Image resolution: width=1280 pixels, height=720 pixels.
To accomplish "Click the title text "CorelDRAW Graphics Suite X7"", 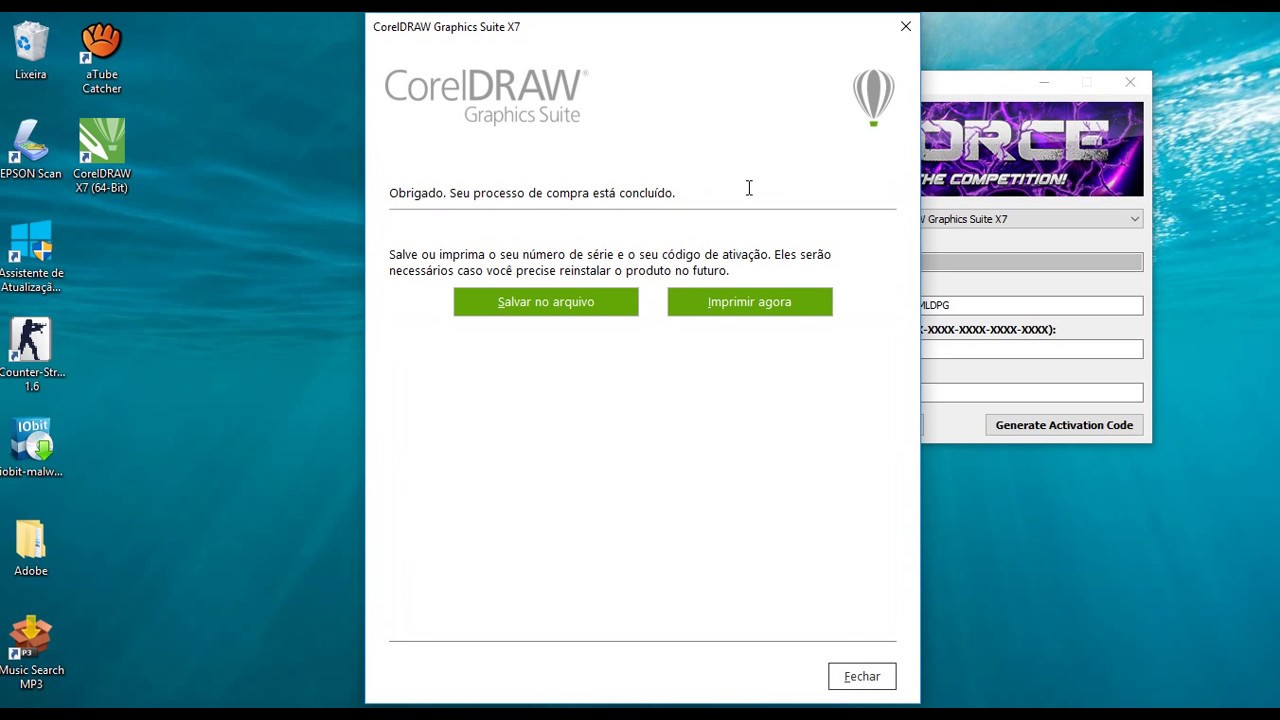I will [x=447, y=27].
